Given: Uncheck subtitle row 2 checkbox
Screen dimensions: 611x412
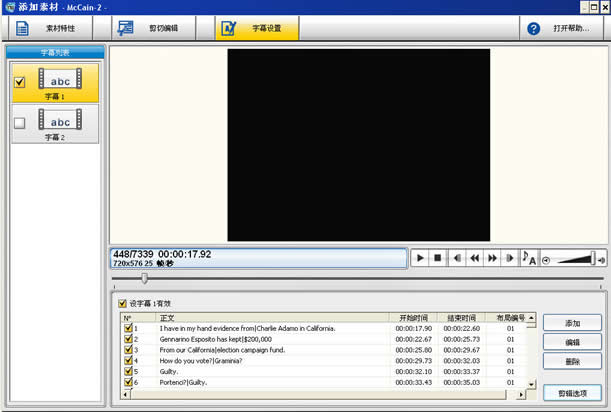Looking at the screenshot, I should pos(128,339).
